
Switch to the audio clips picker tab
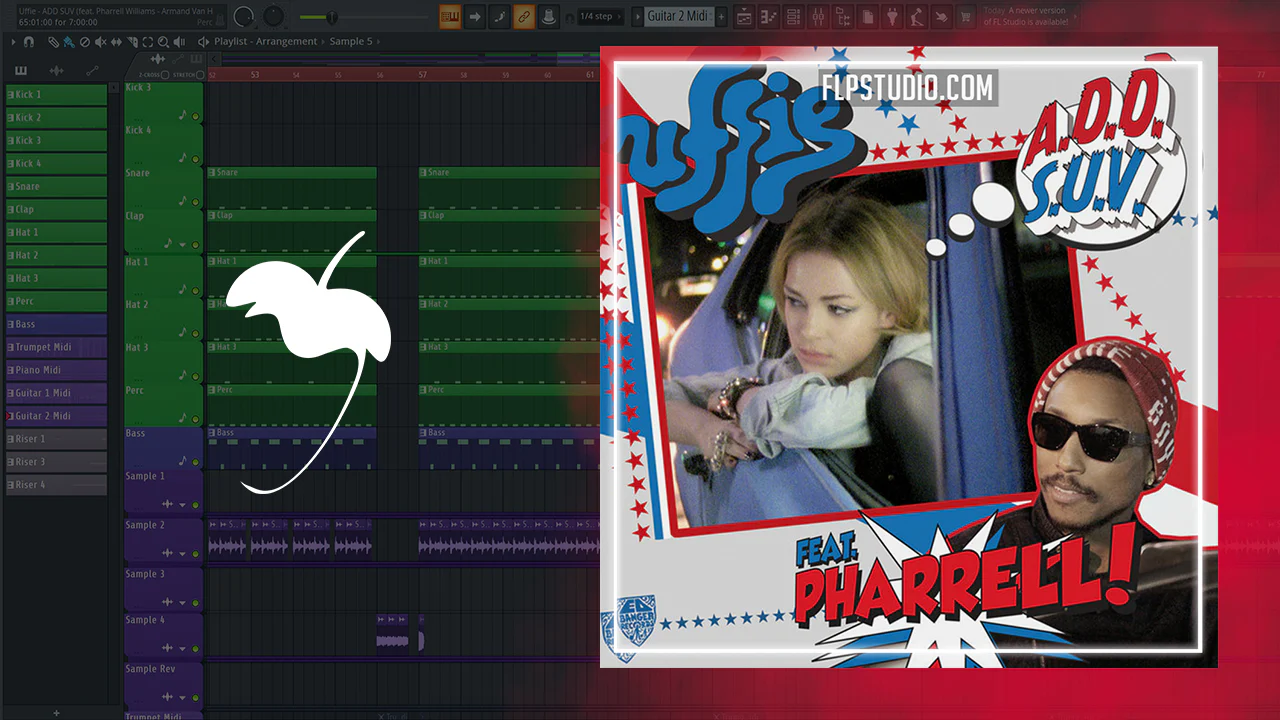point(56,71)
